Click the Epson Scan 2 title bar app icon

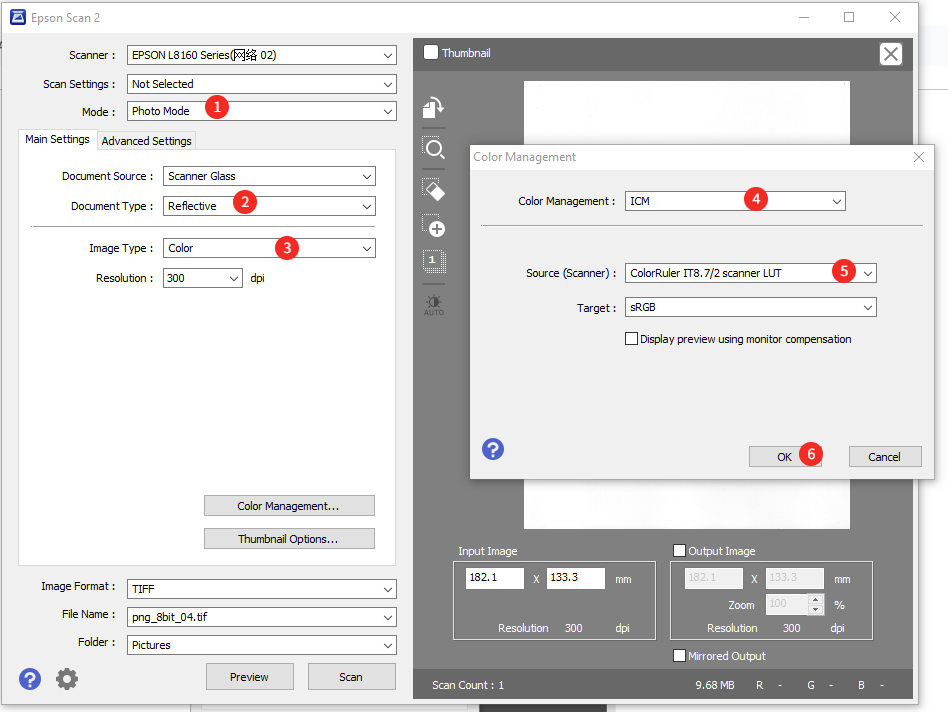click(x=18, y=18)
